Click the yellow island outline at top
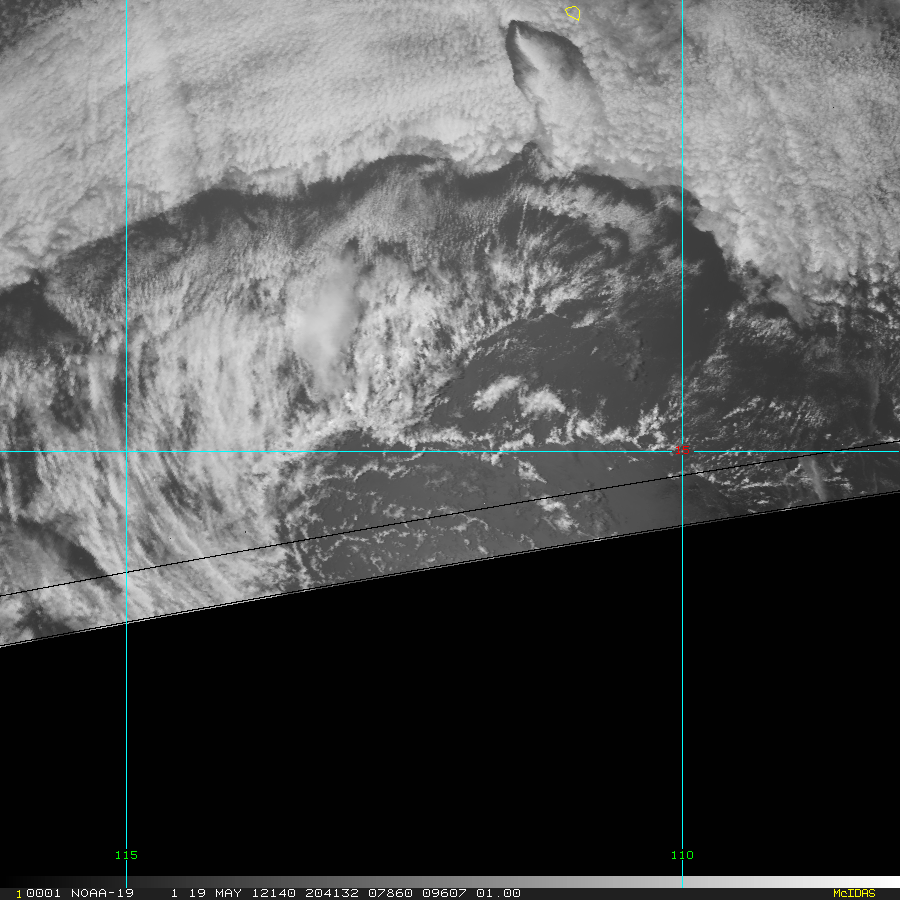 [573, 13]
